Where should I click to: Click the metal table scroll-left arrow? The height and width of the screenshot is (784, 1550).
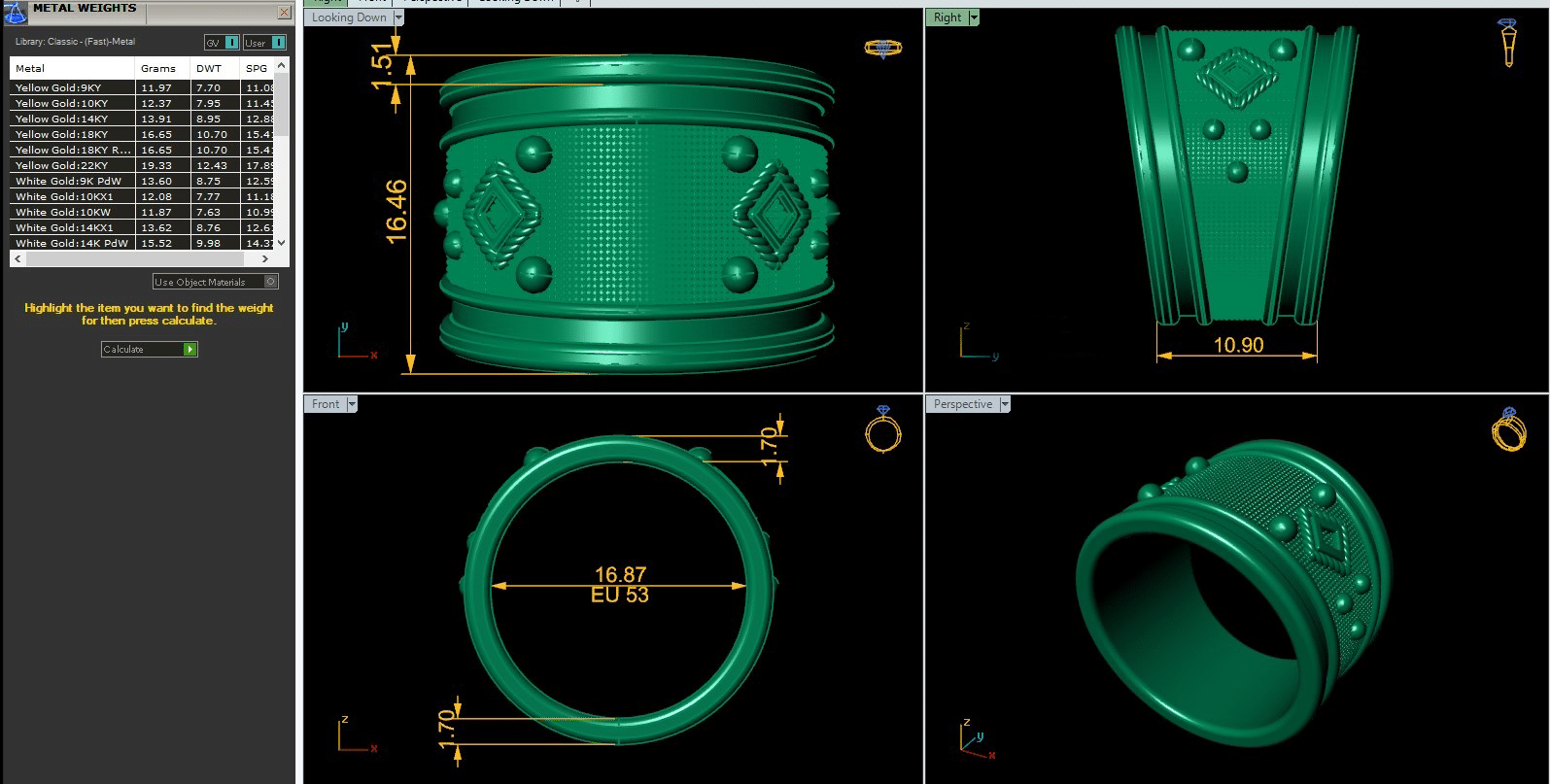point(17,259)
